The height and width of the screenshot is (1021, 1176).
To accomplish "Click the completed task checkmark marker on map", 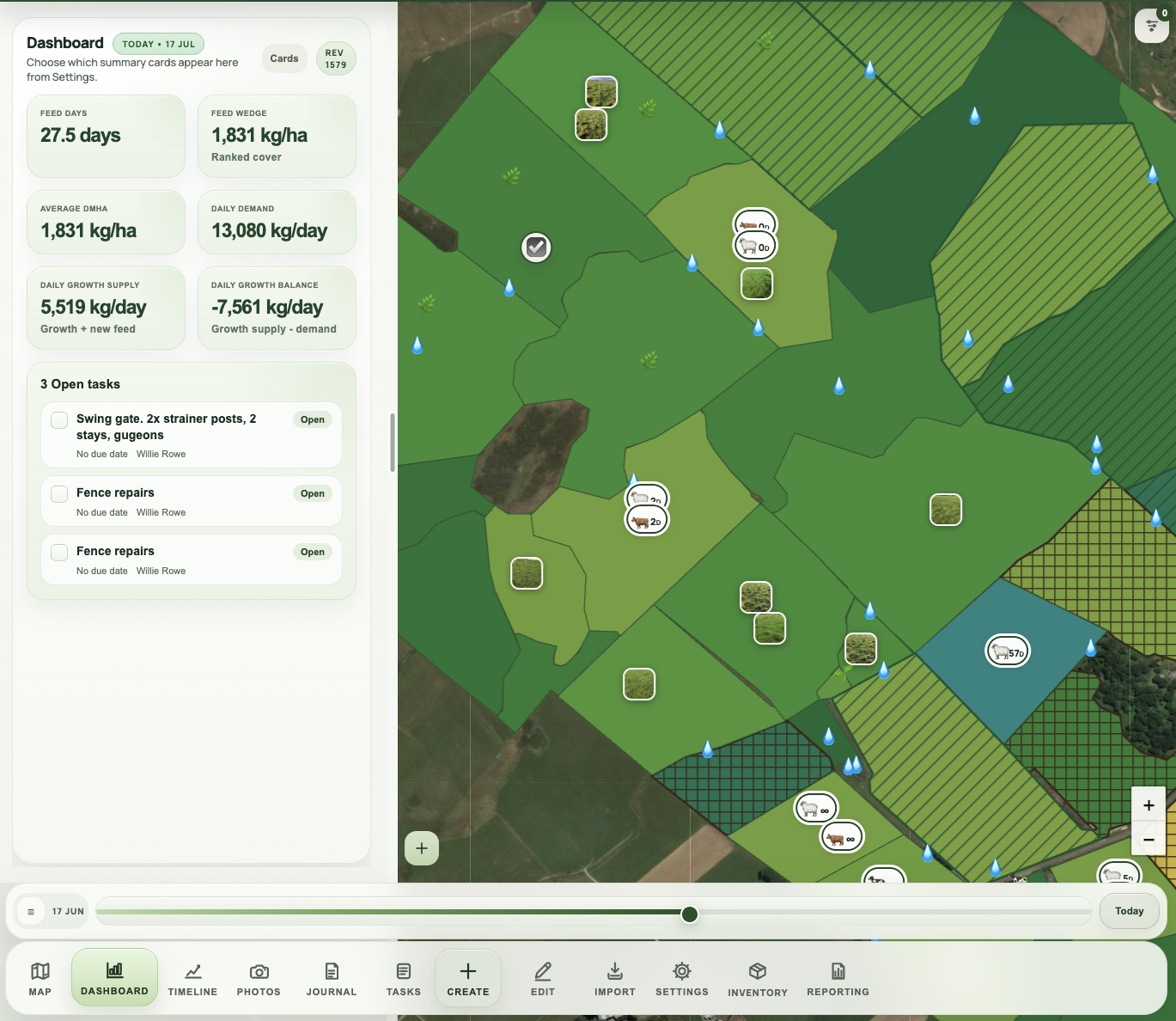I will click(x=536, y=248).
